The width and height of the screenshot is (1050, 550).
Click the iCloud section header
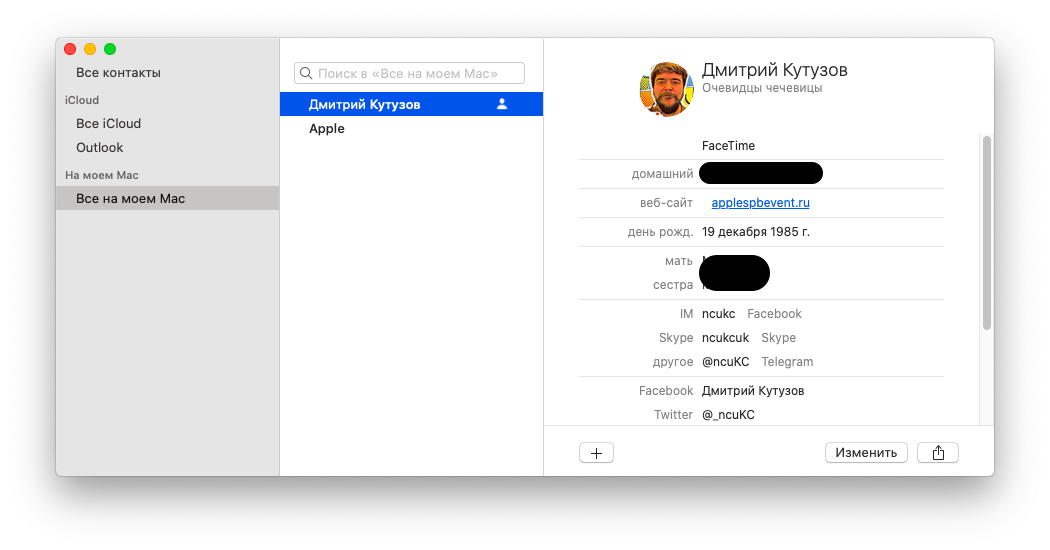tap(82, 100)
